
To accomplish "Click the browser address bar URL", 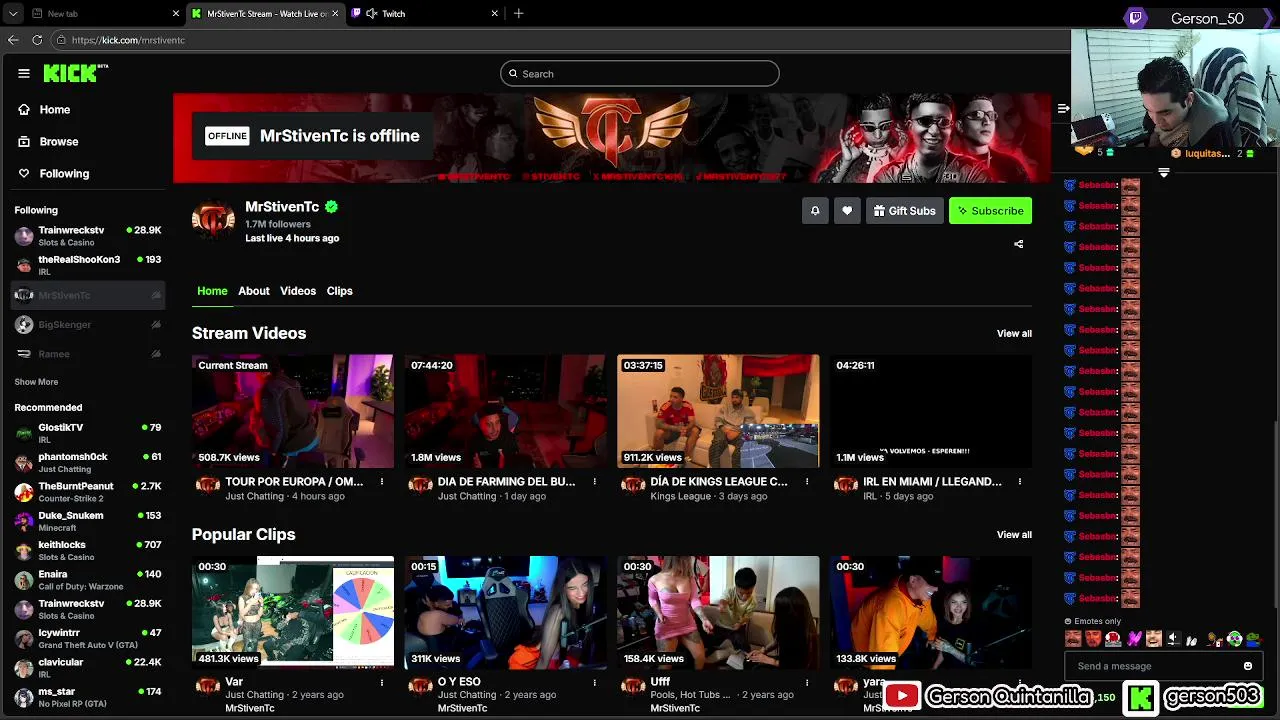I will click(x=128, y=40).
